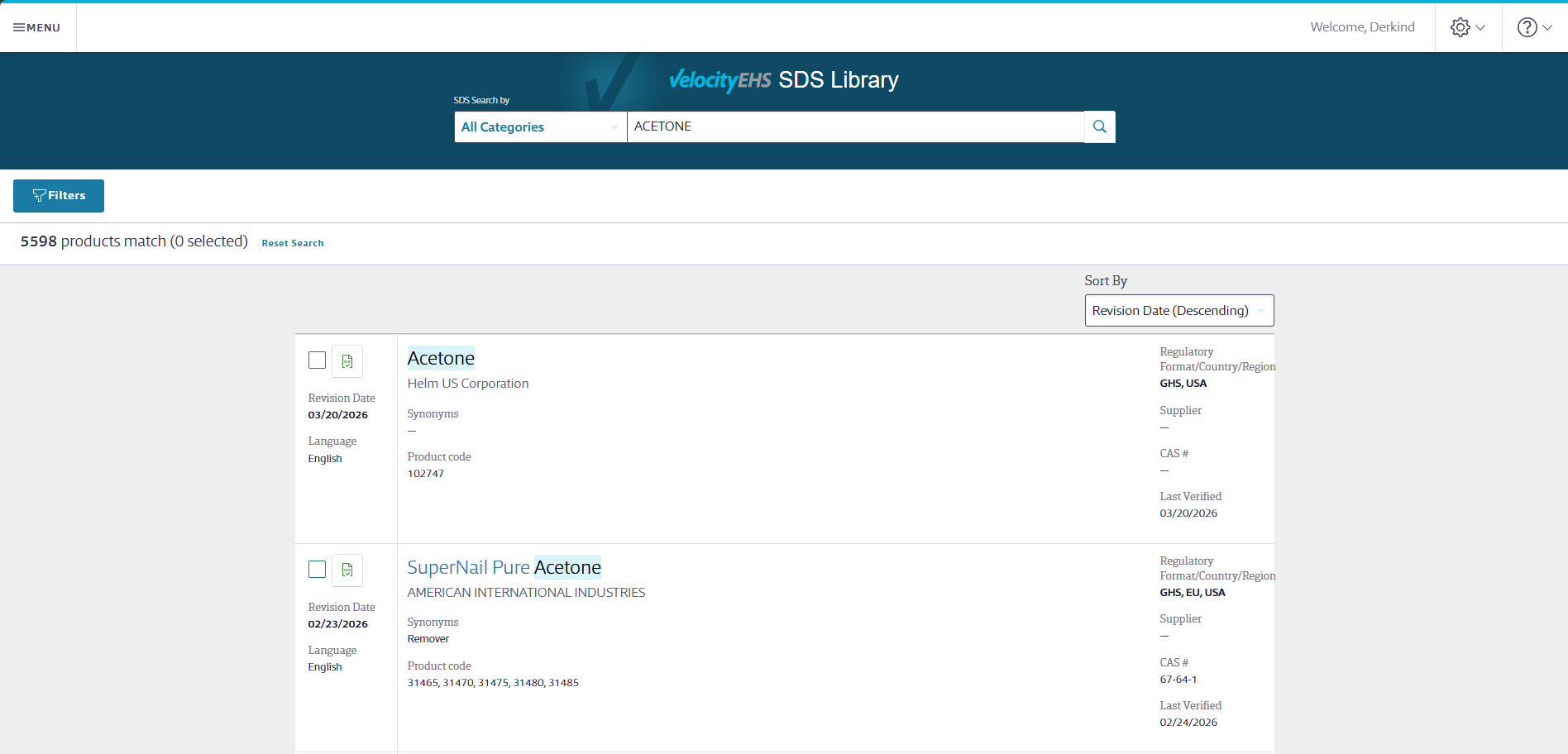
Task: Select checkbox for Helm US Acetone
Action: (x=317, y=360)
